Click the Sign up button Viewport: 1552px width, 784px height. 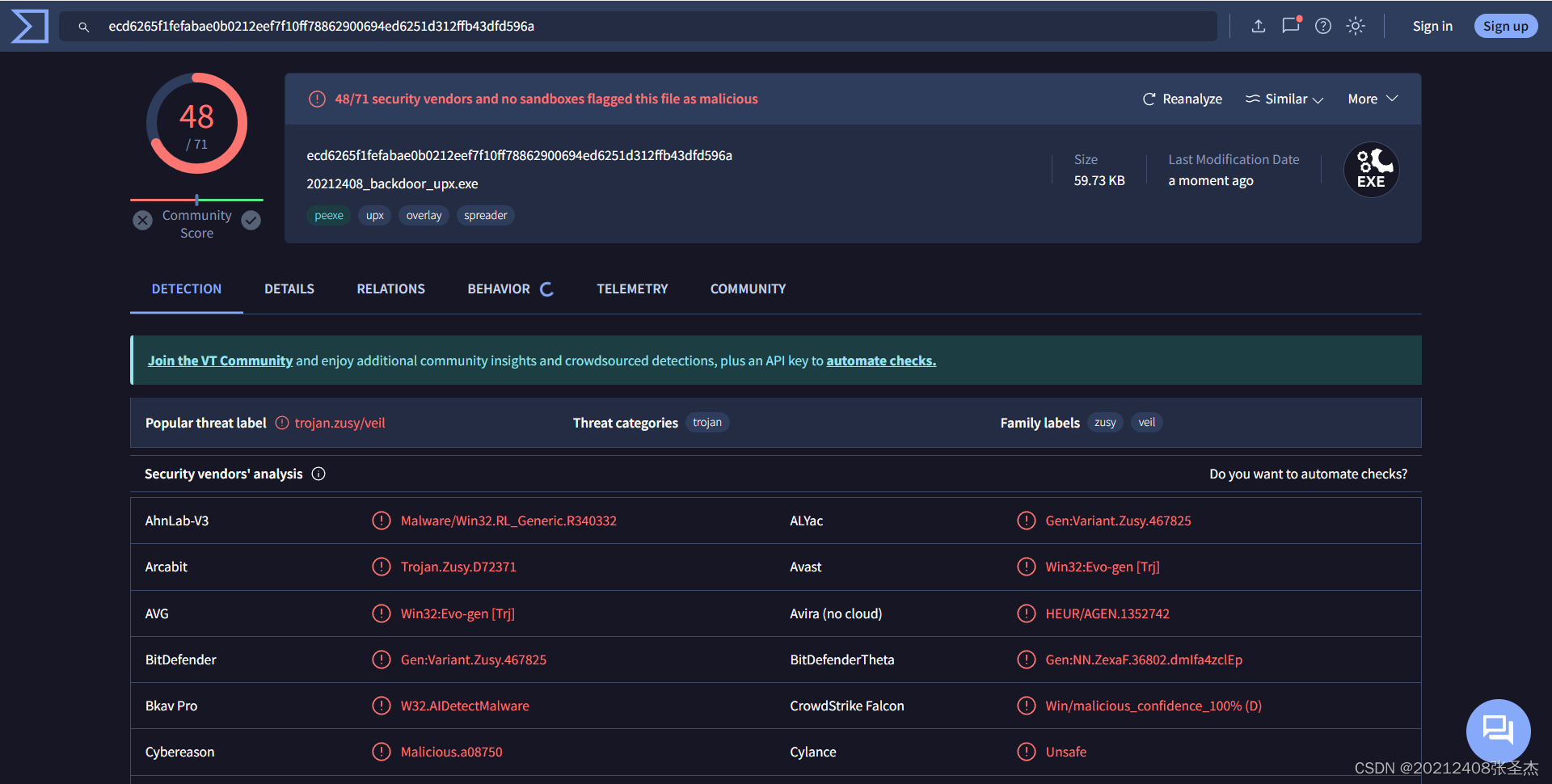tap(1505, 26)
